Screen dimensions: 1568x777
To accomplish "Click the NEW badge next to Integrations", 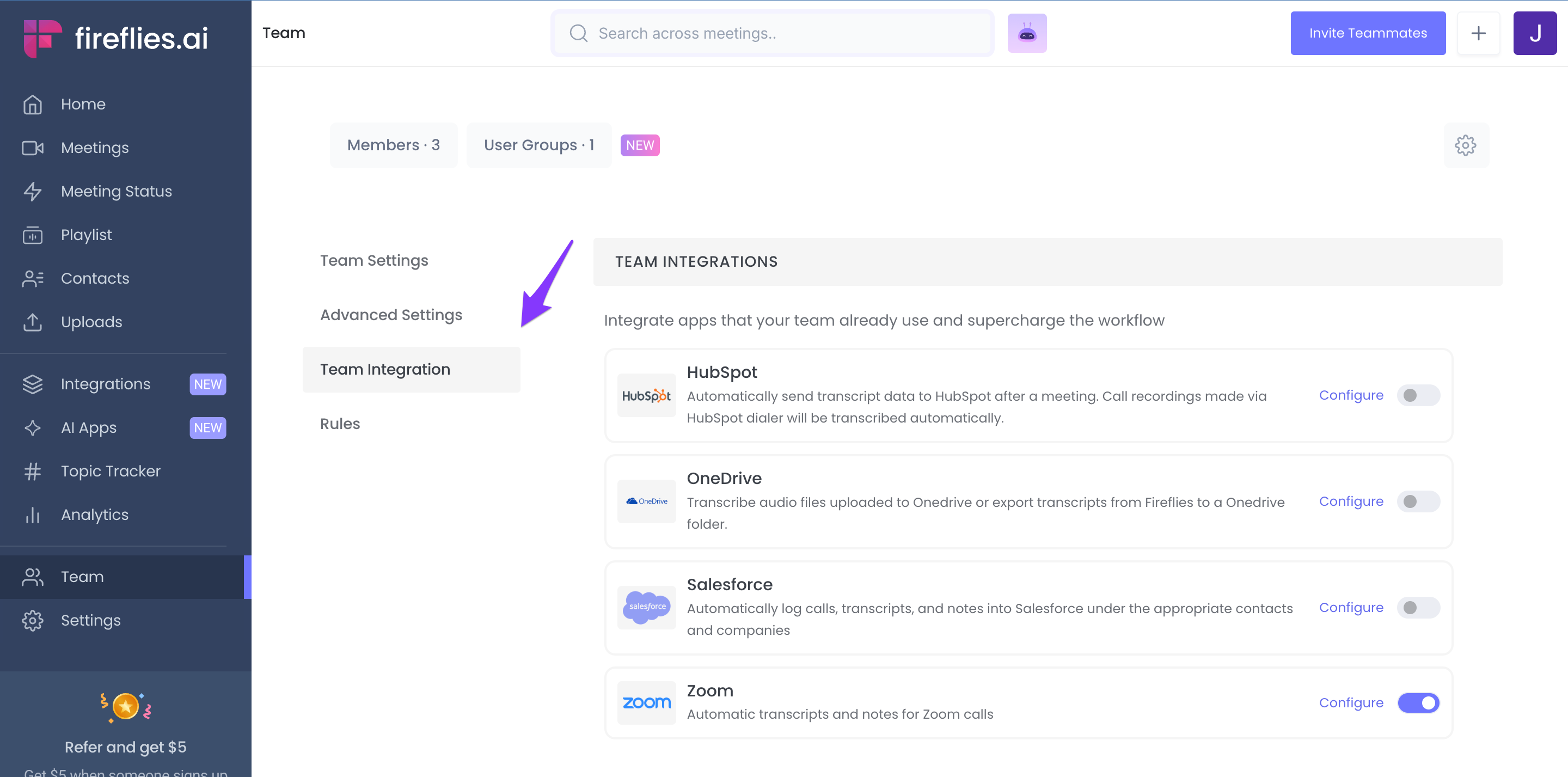I will point(207,384).
